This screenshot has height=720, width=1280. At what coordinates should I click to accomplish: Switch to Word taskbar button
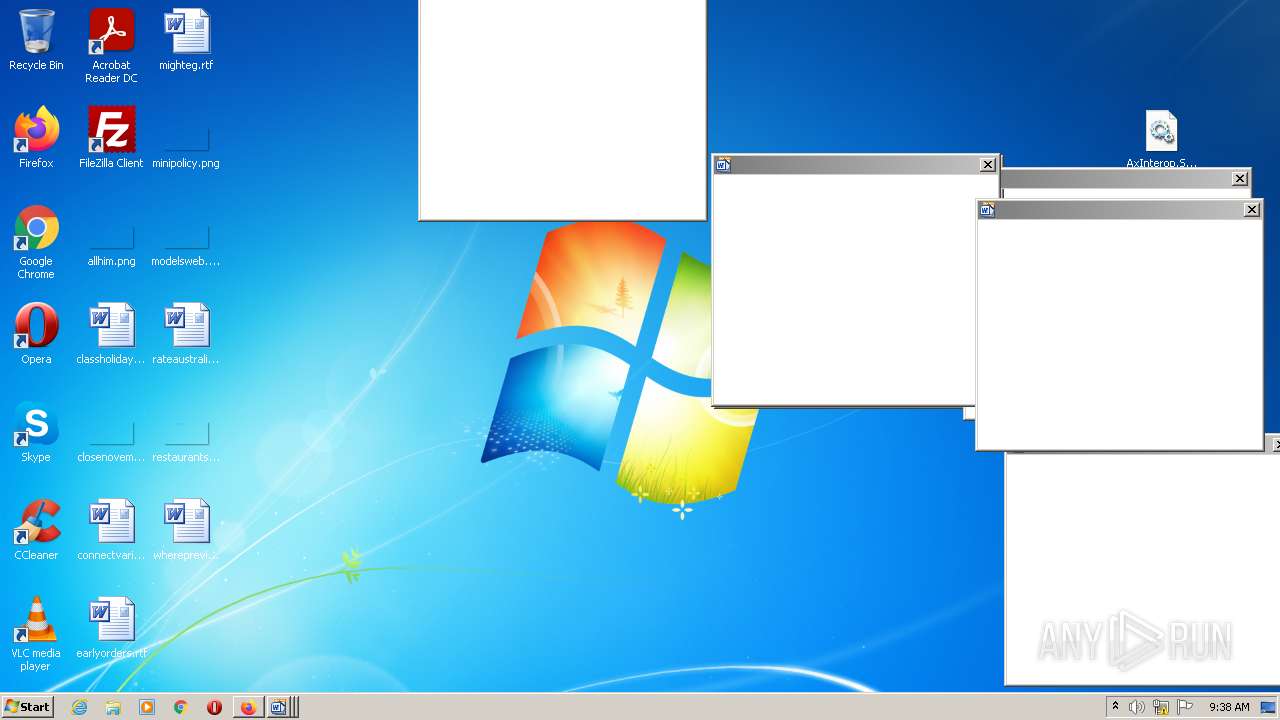(281, 707)
